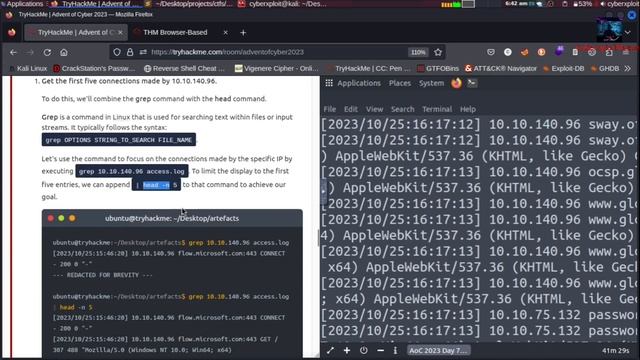Open the terminal View menu
This screenshot has width=640, height=360.
(x=374, y=109)
